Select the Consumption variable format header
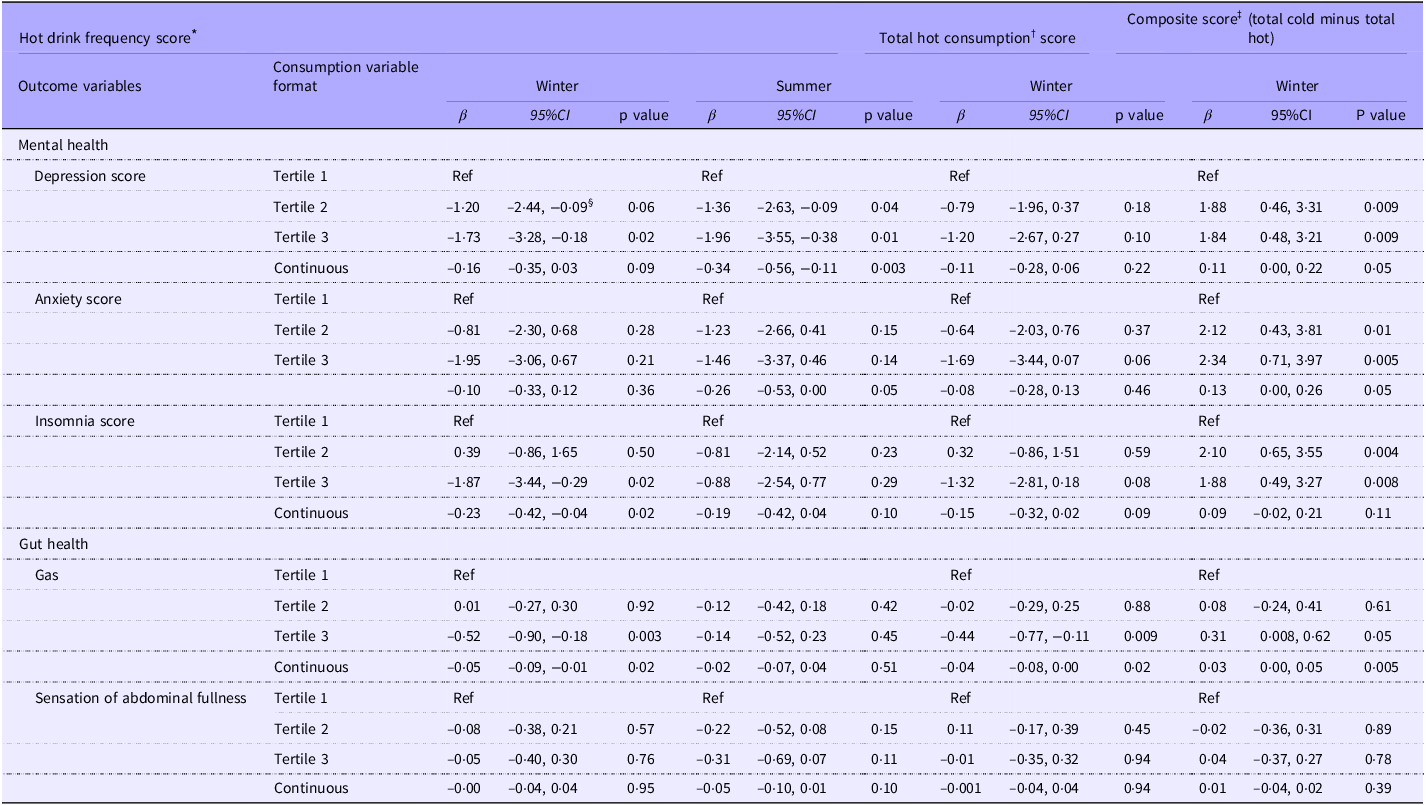The image size is (1426, 805). [x=345, y=76]
